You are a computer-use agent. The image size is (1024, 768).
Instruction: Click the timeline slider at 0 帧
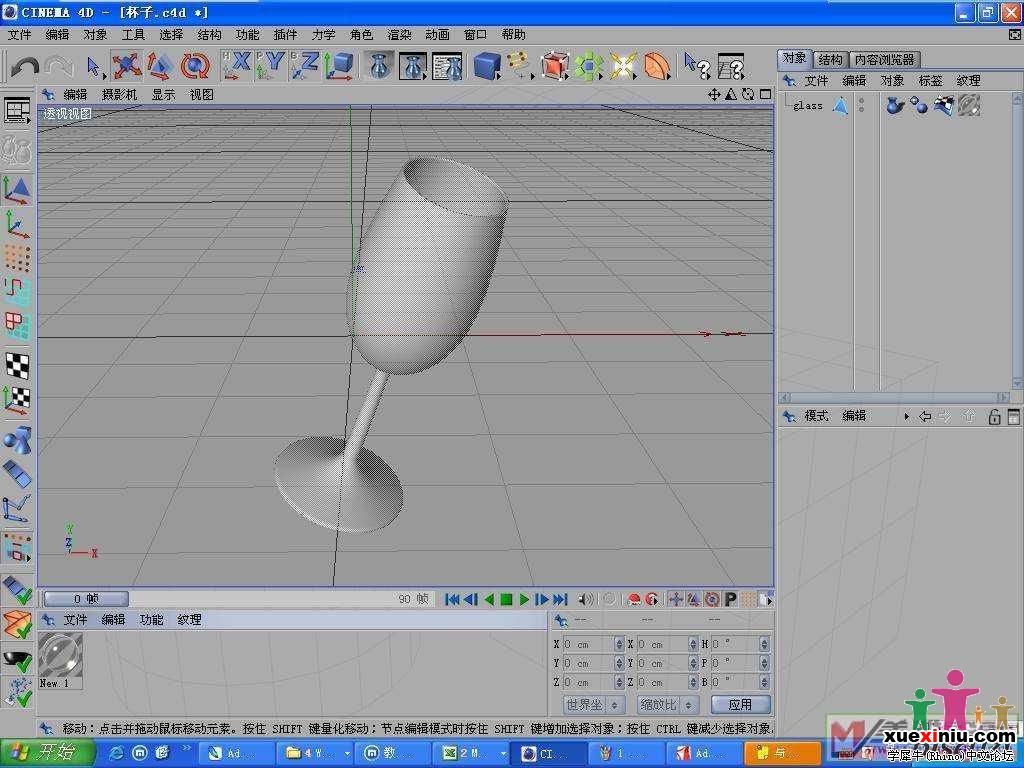(86, 599)
